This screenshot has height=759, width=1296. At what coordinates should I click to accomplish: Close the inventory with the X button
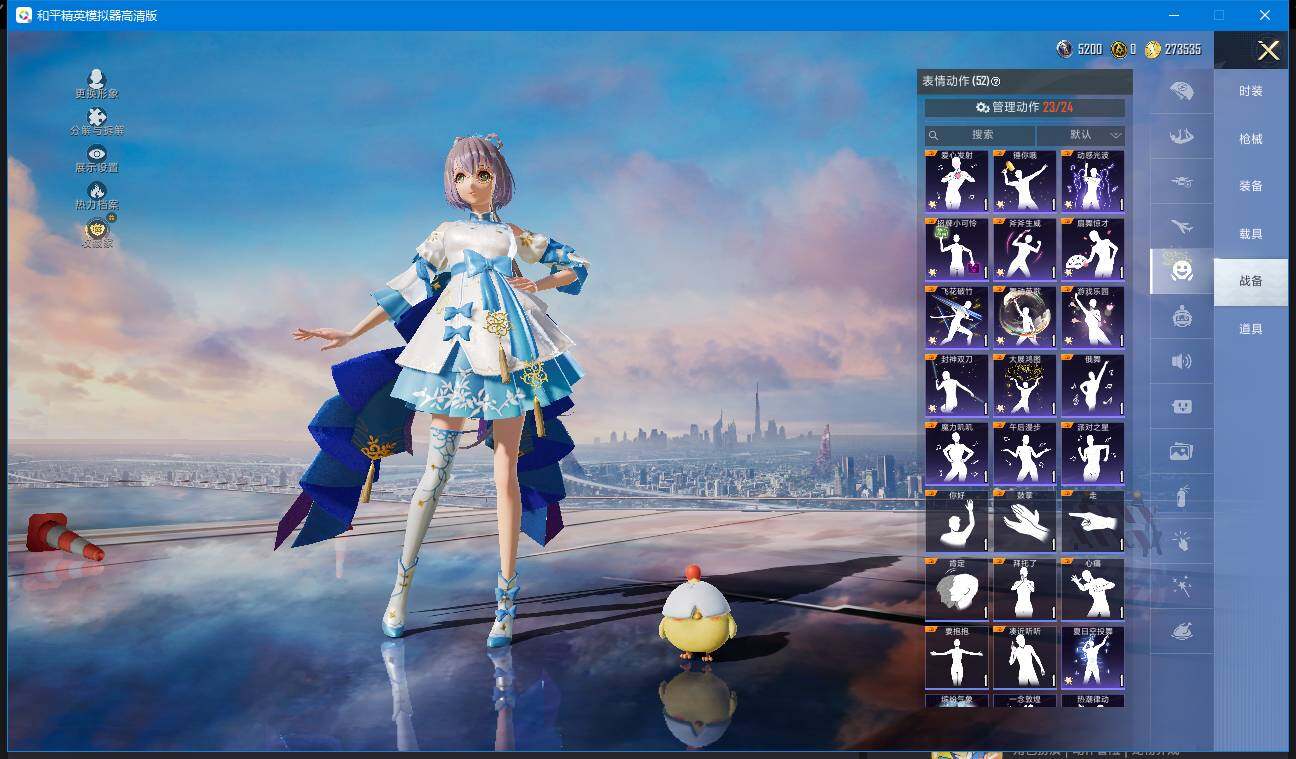click(x=1268, y=51)
